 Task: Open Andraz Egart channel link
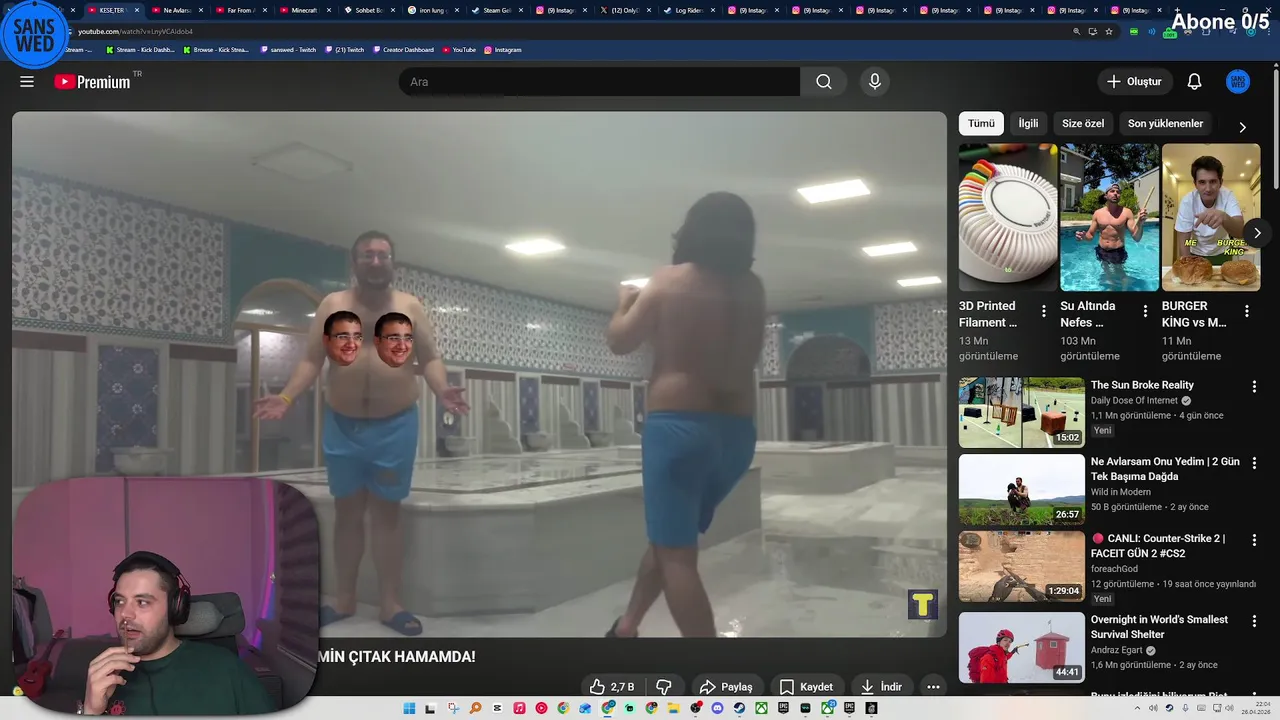[x=1116, y=650]
